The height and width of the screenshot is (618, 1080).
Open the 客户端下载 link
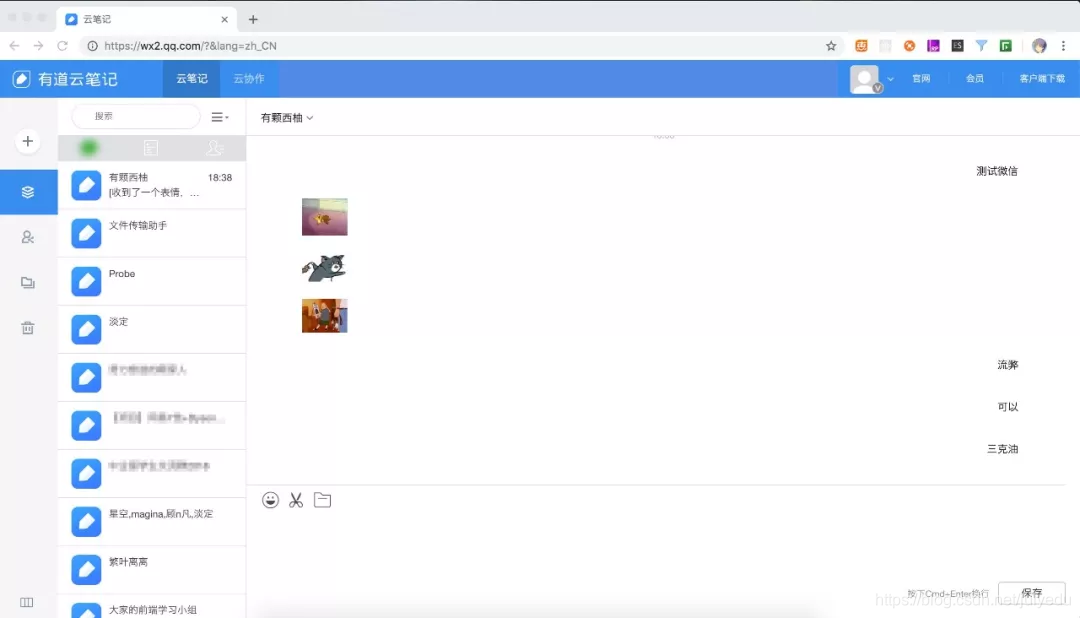(x=1041, y=78)
